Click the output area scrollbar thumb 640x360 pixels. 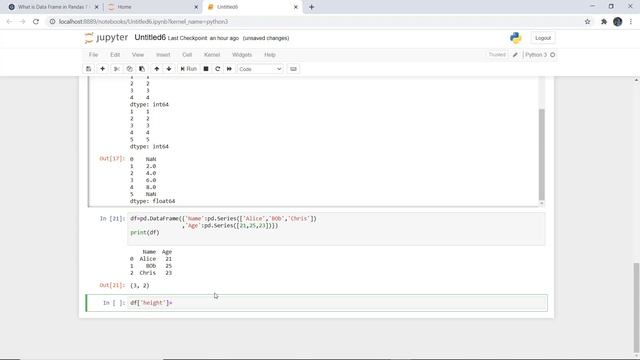click(542, 154)
